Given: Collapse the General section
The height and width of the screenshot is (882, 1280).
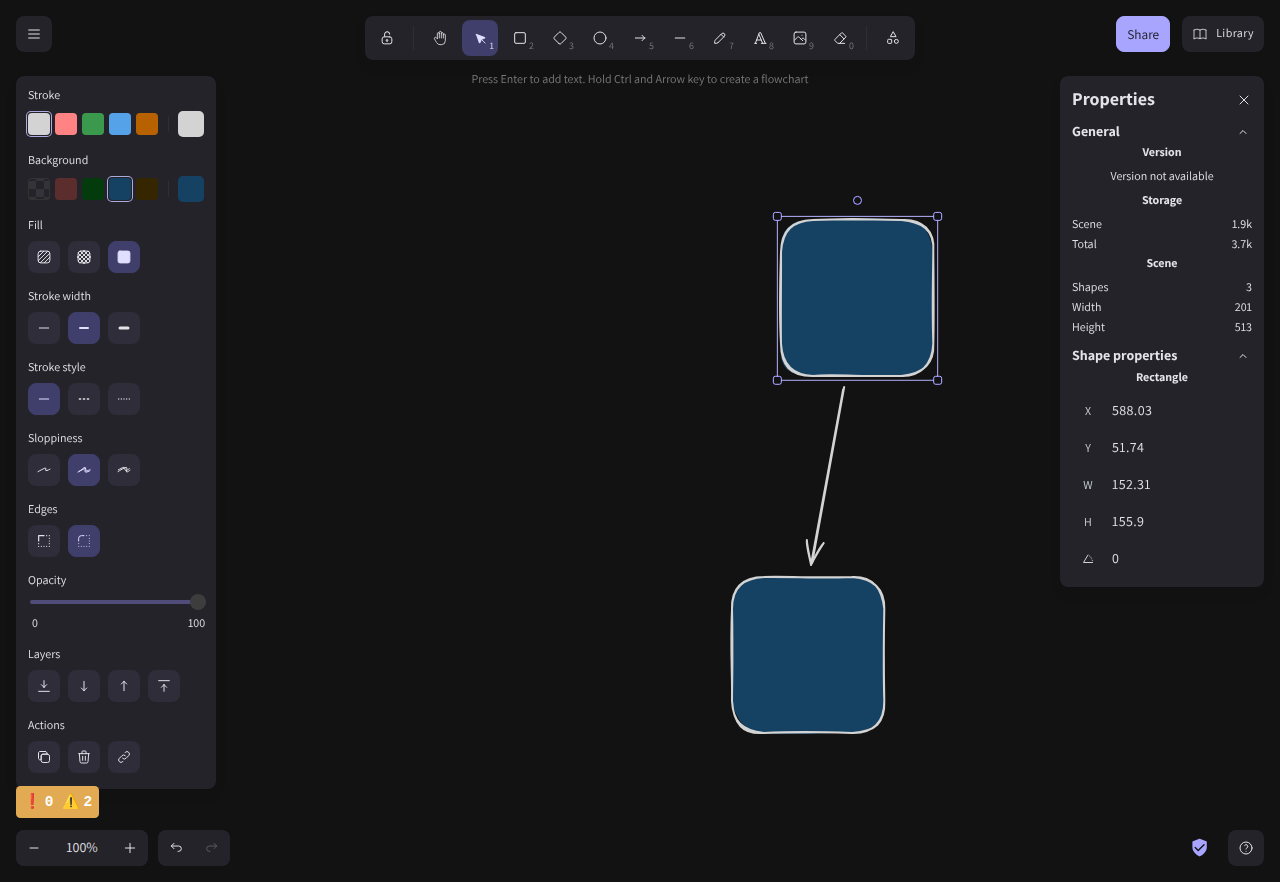Looking at the screenshot, I should 1243,132.
